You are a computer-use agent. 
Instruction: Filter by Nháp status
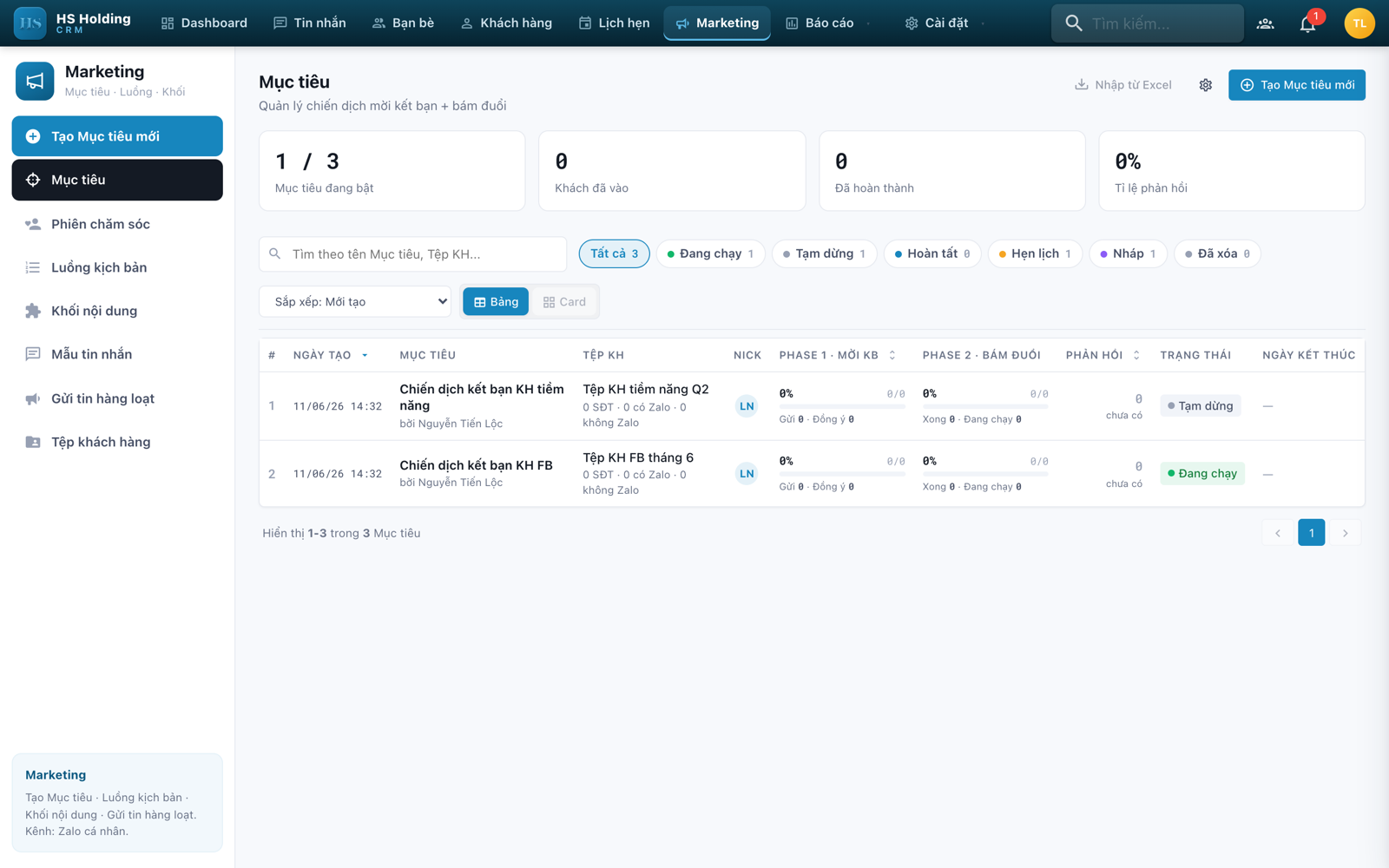pos(1128,253)
